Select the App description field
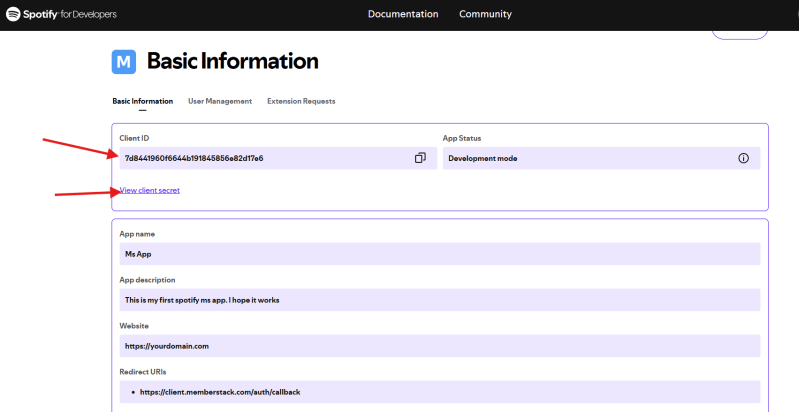The width and height of the screenshot is (799, 412). (x=440, y=300)
